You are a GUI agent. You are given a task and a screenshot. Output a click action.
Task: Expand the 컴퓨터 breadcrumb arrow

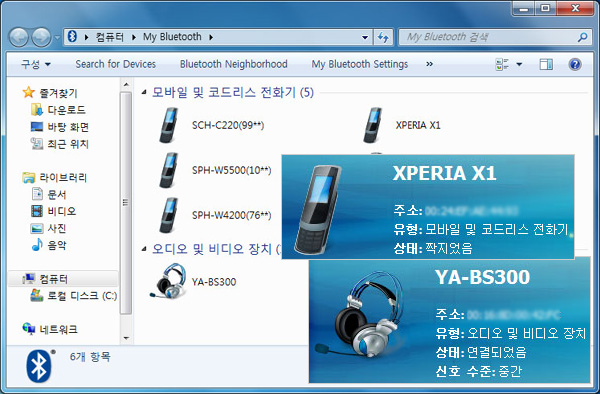click(x=134, y=37)
